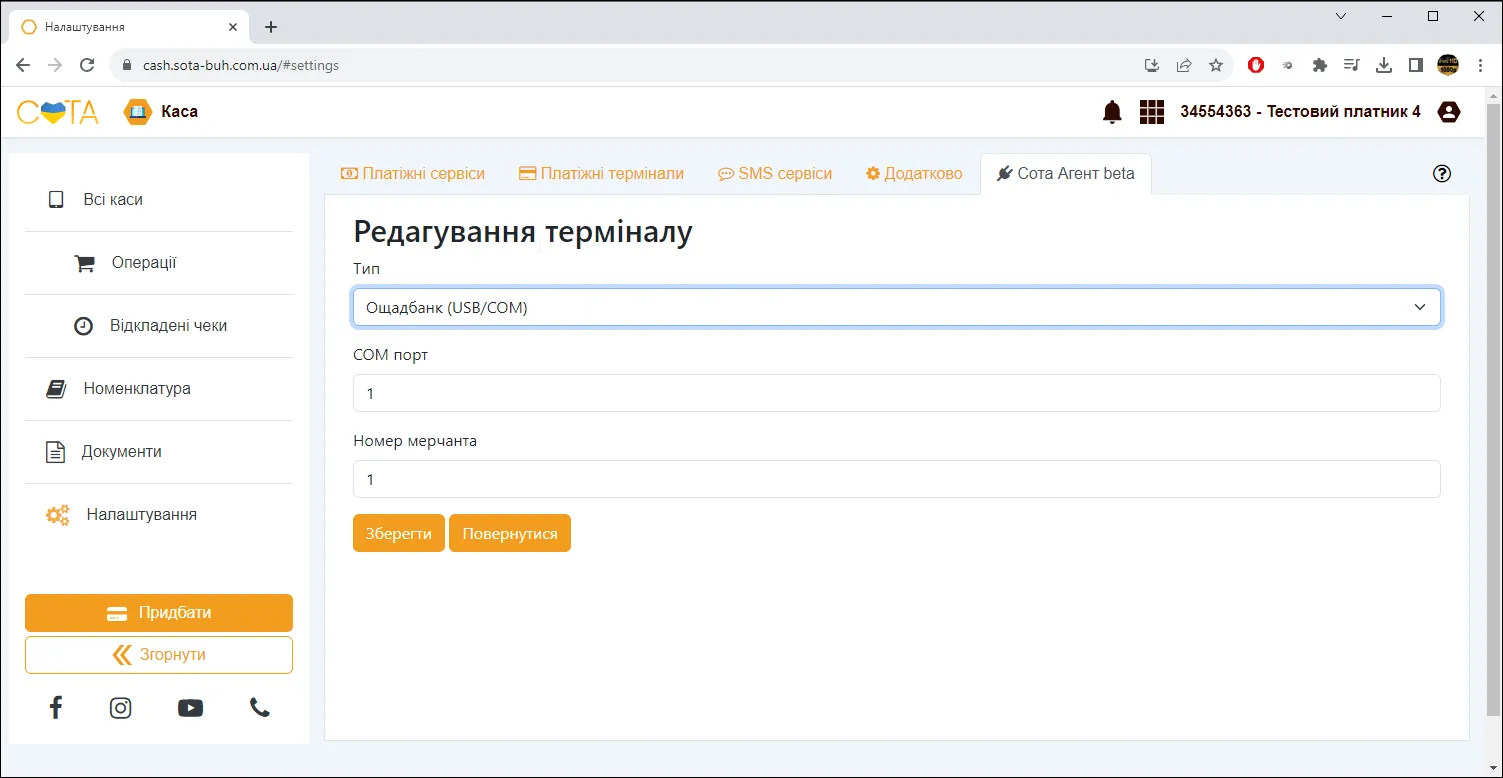Click the share page icon
The height and width of the screenshot is (778, 1503).
click(x=1184, y=65)
